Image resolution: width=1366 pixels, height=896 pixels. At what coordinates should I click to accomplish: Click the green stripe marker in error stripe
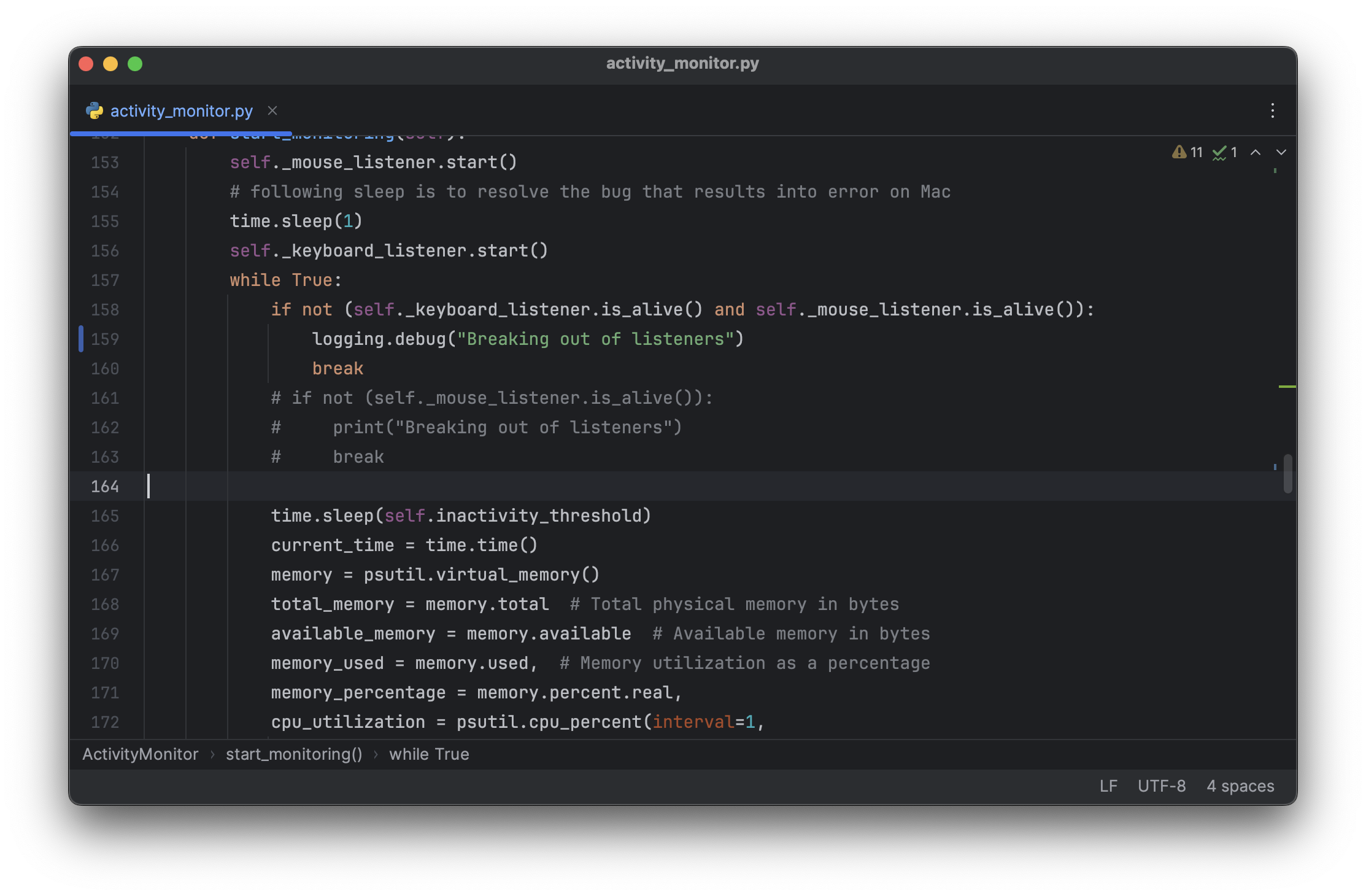(1287, 387)
